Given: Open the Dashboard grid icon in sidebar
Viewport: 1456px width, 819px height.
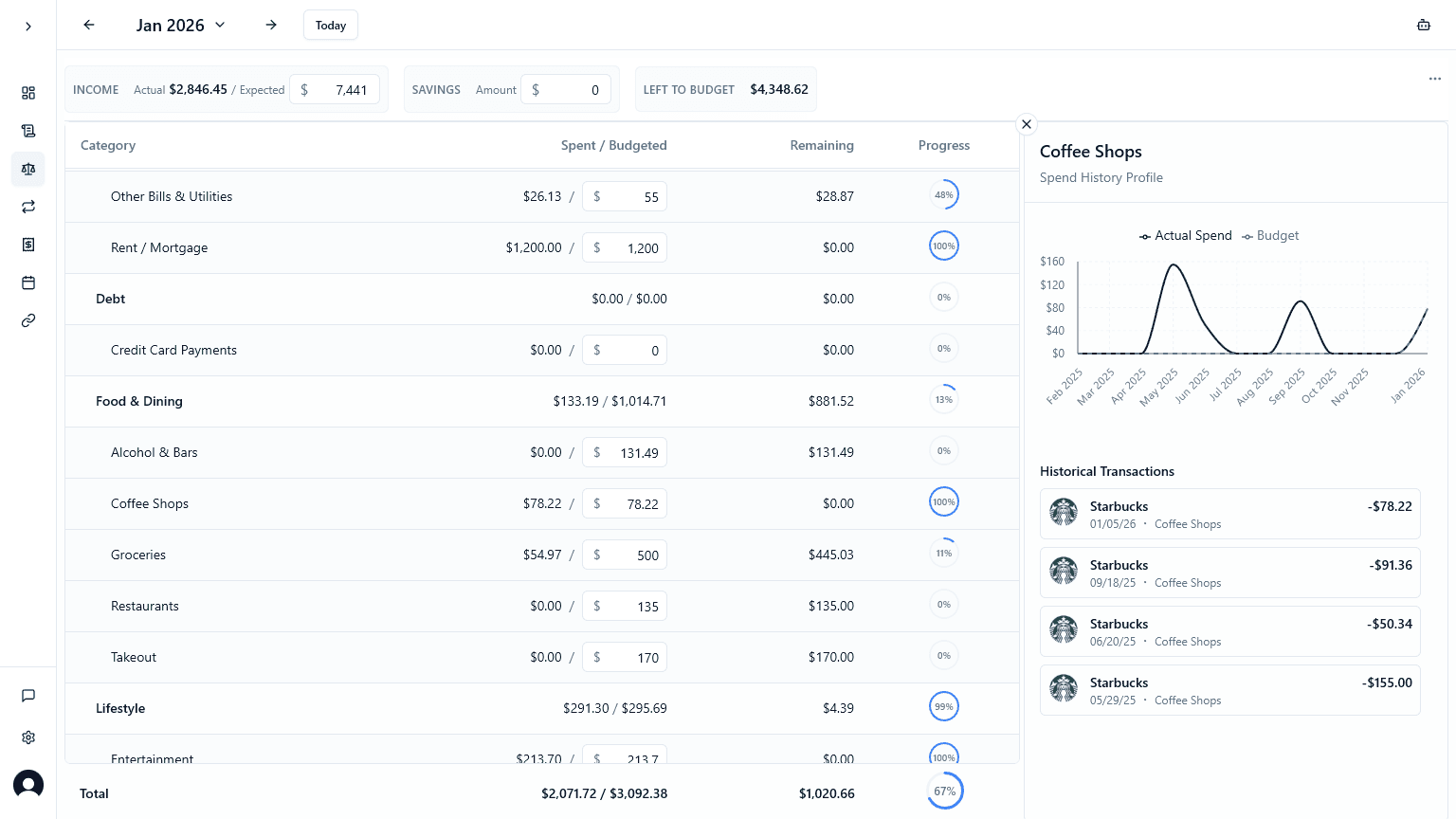Looking at the screenshot, I should tap(28, 93).
